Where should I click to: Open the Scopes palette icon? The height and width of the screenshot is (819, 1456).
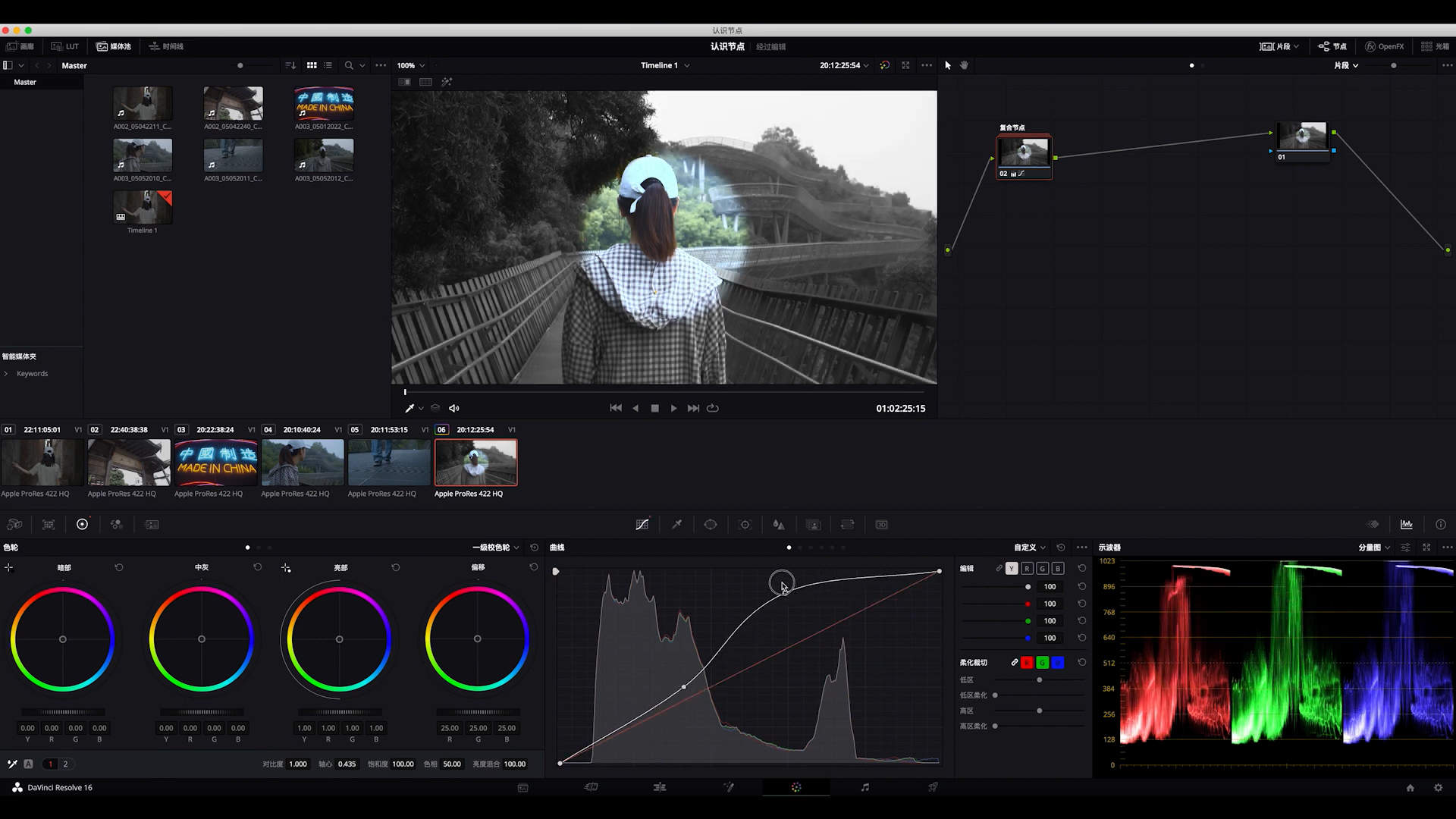coord(1407,525)
